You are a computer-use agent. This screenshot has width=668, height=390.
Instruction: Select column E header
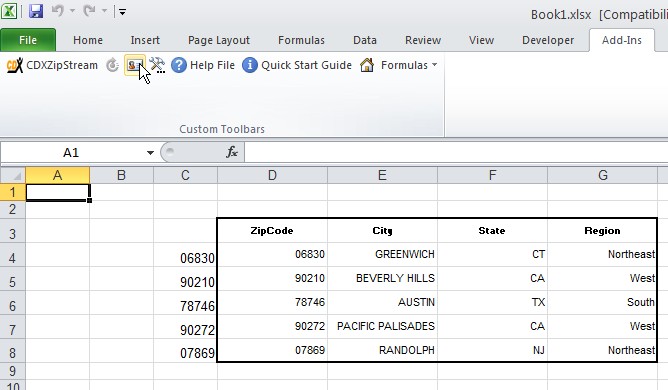382,175
